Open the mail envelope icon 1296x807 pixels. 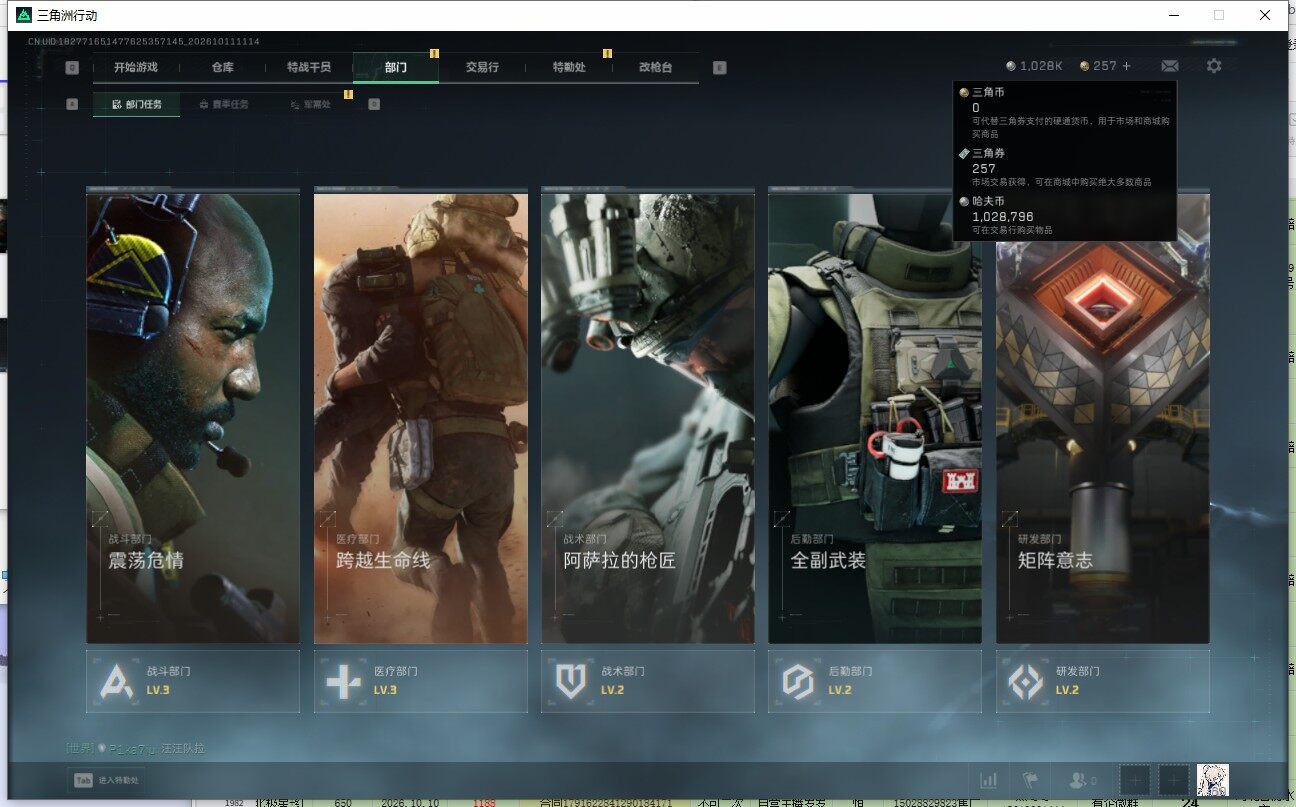pyautogui.click(x=1169, y=66)
